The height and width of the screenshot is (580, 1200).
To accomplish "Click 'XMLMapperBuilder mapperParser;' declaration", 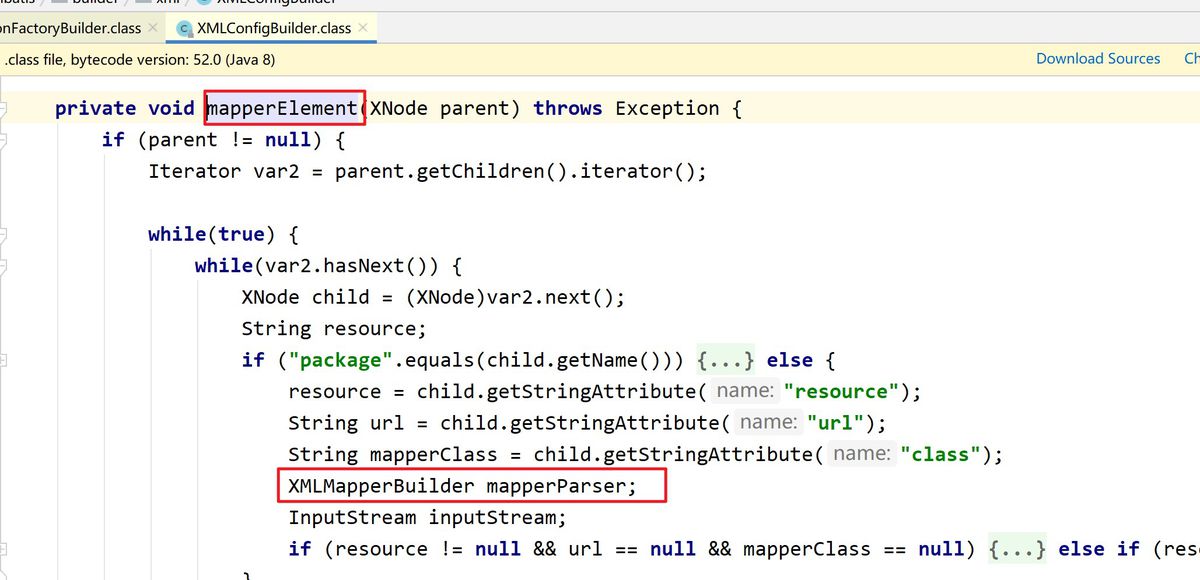I will 462,486.
